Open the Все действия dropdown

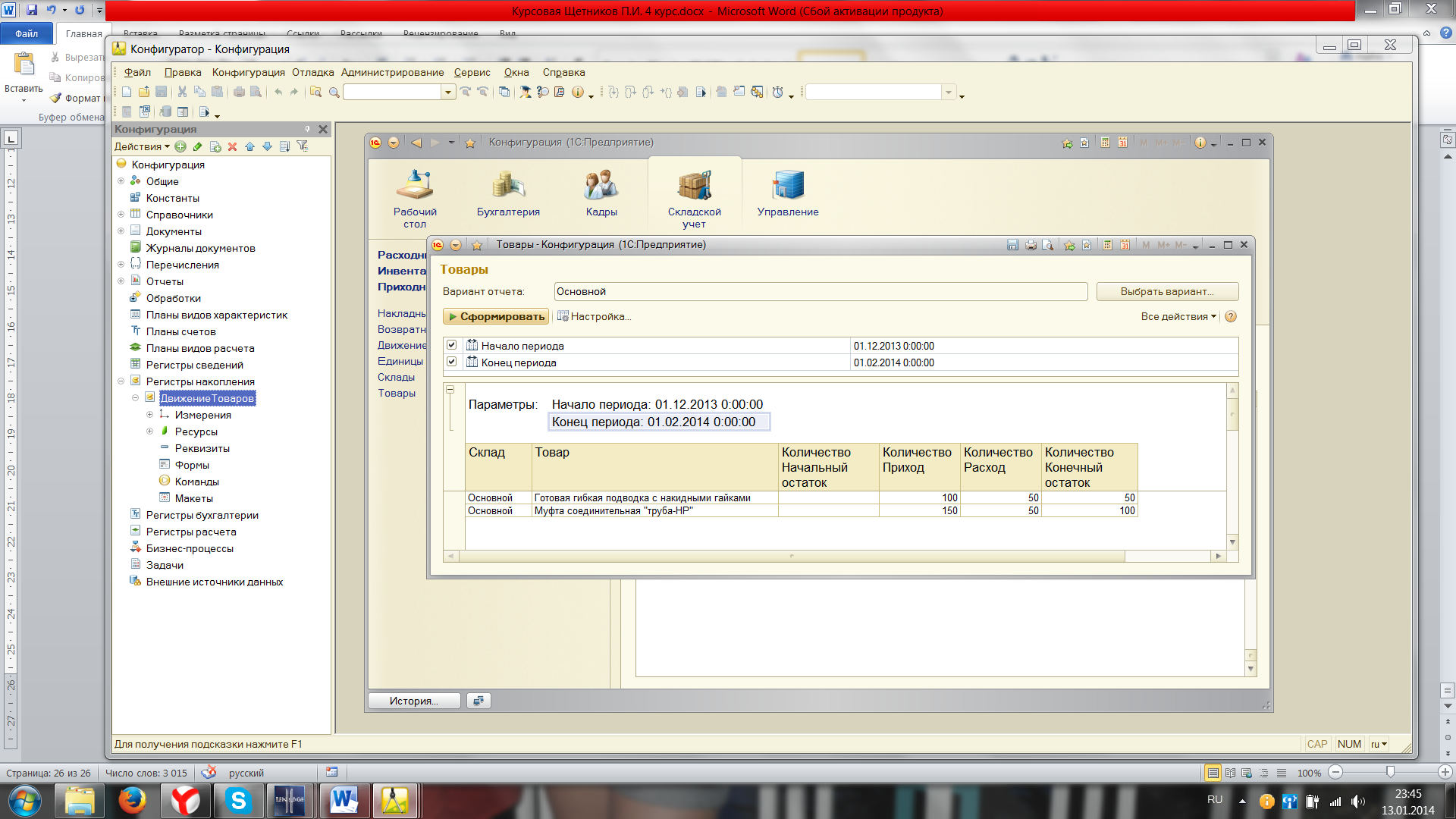(1178, 317)
